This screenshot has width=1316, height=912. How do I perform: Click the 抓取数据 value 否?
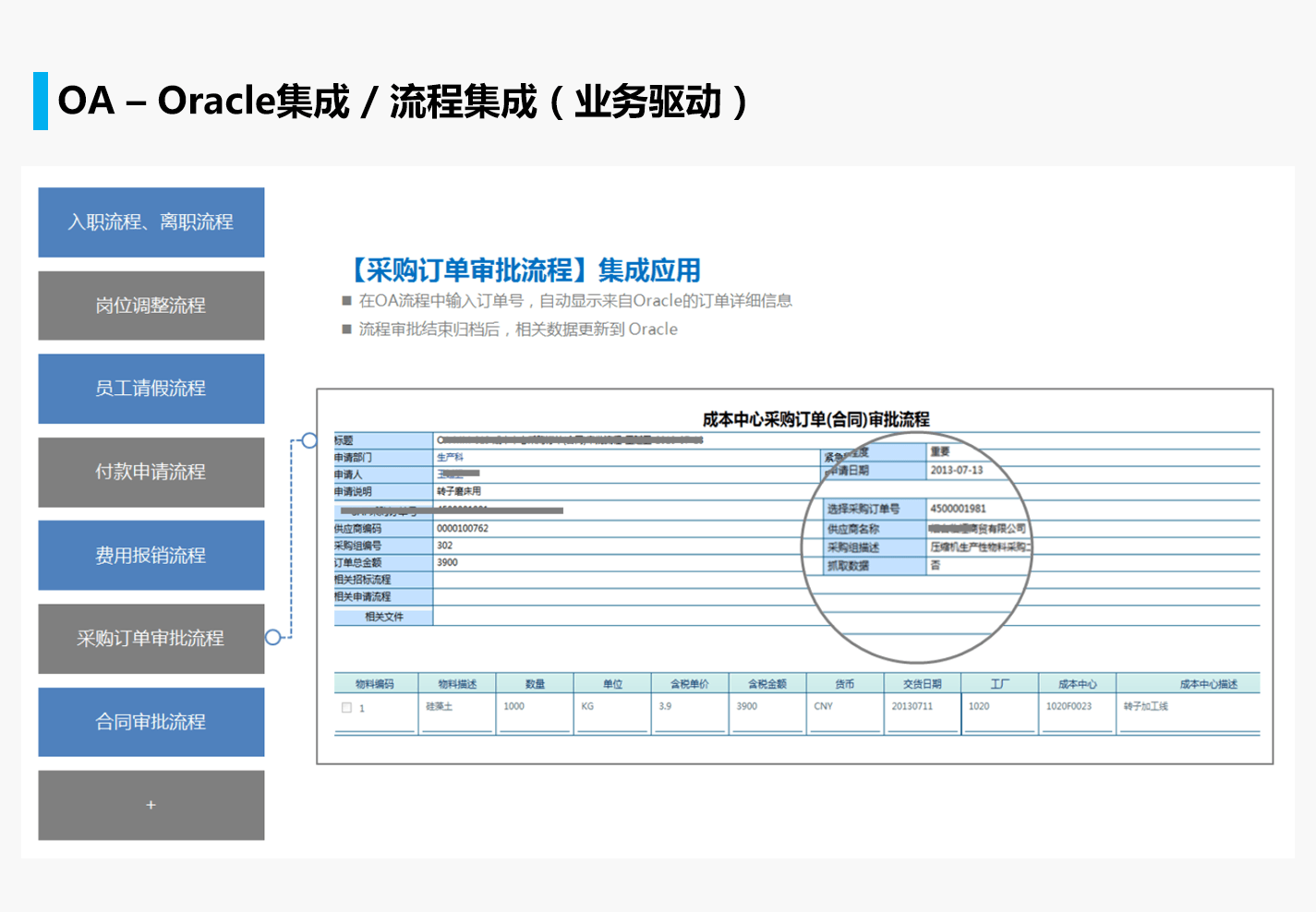pos(935,565)
